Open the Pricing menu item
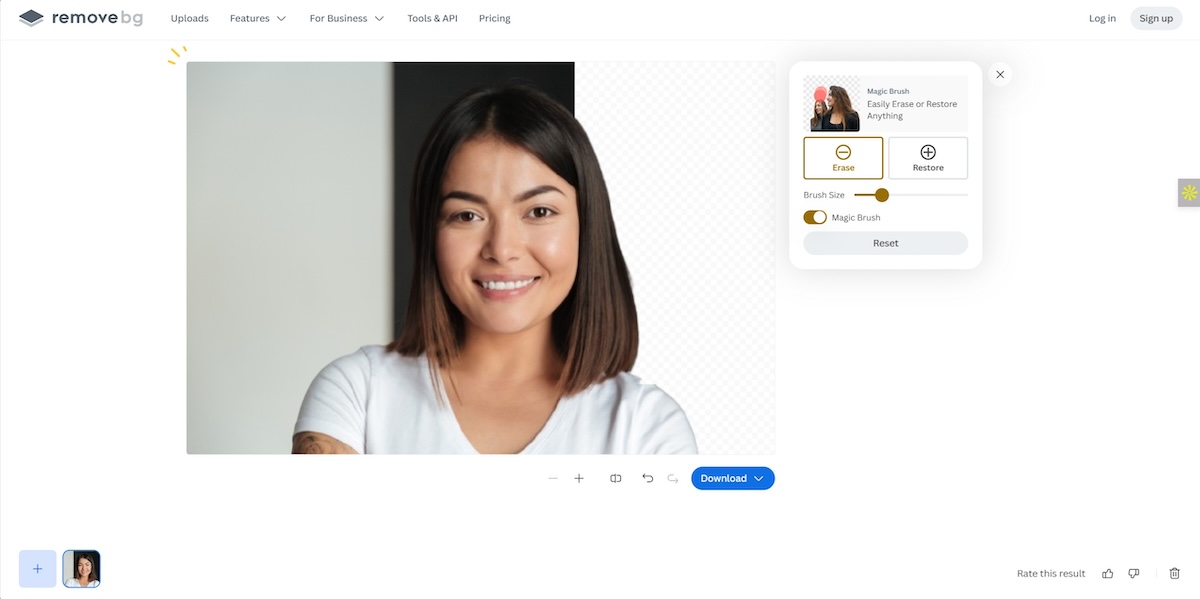 [x=494, y=17]
